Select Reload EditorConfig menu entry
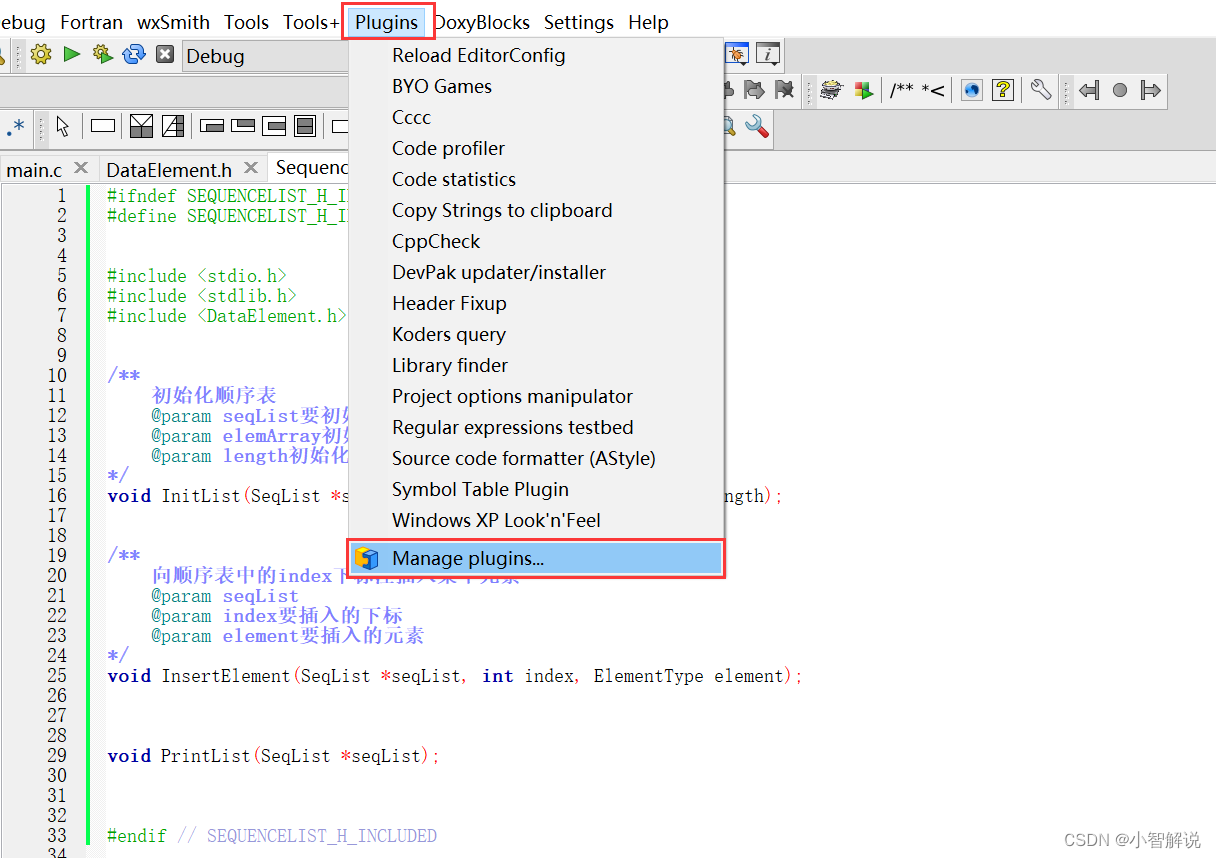Screen dimensions: 1216x858 click(x=536, y=56)
